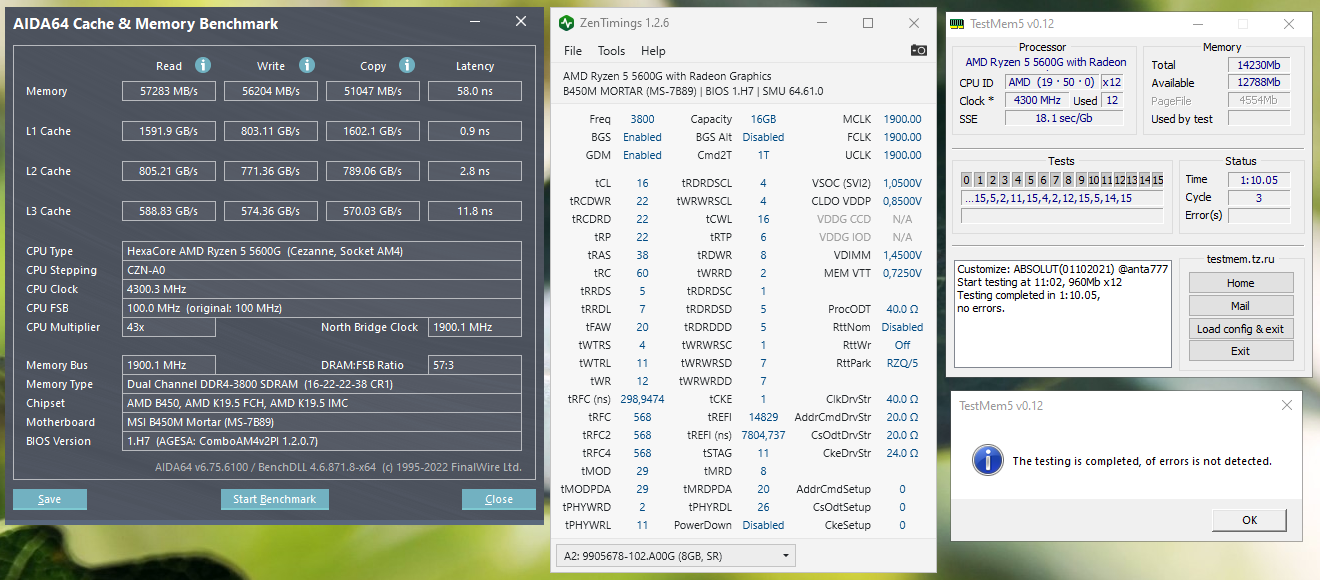1320x580 pixels.
Task: Click the BGS Alt Disabled value
Action: click(x=763, y=137)
